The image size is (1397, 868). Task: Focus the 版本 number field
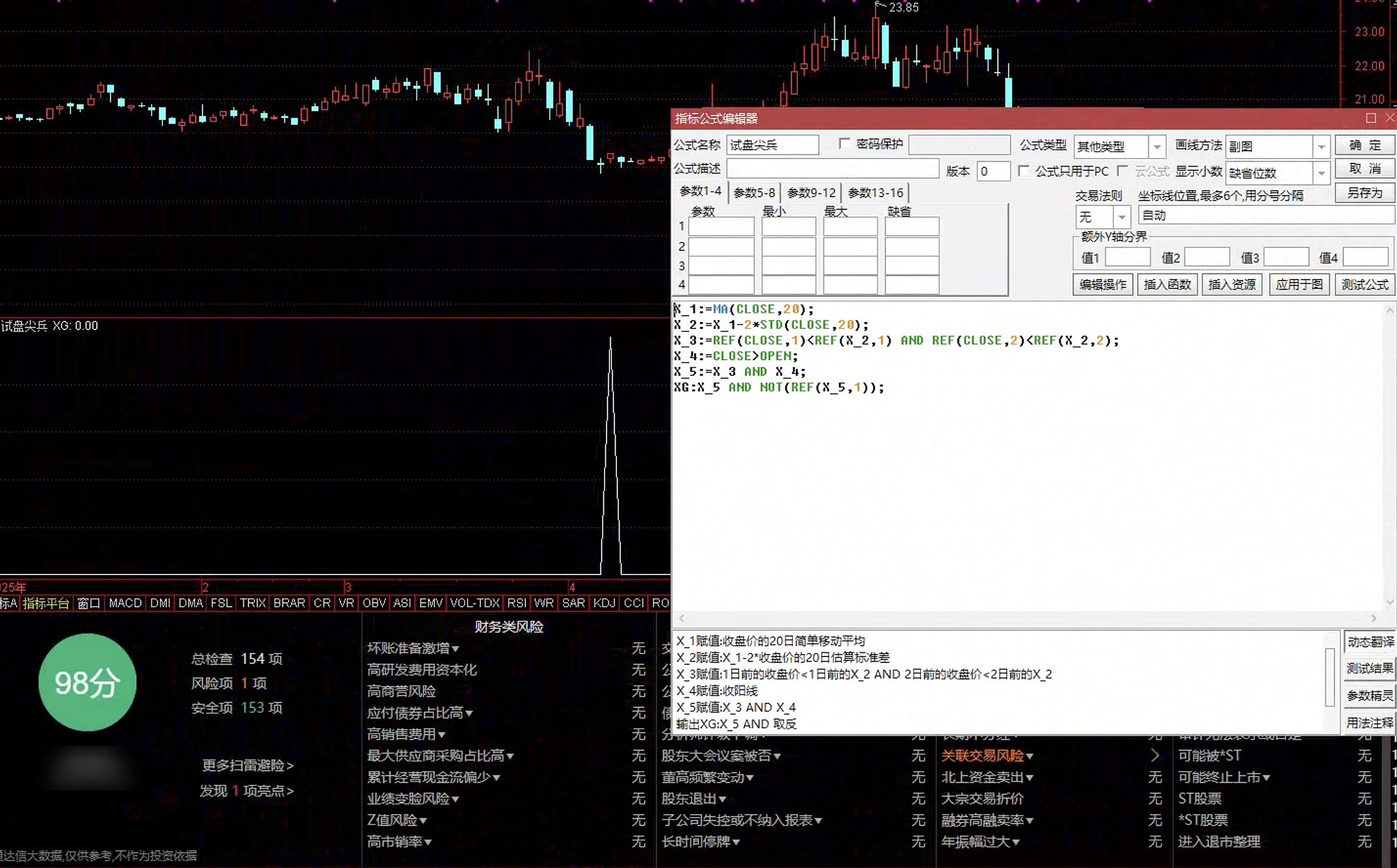click(x=993, y=171)
